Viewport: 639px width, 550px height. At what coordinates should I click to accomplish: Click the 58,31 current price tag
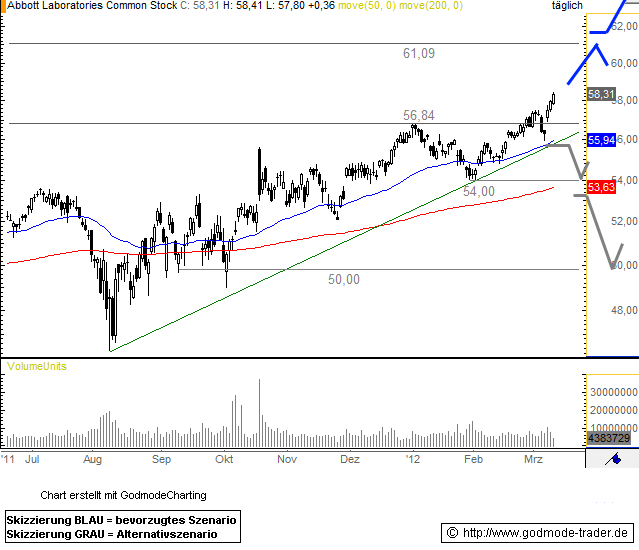[x=601, y=95]
